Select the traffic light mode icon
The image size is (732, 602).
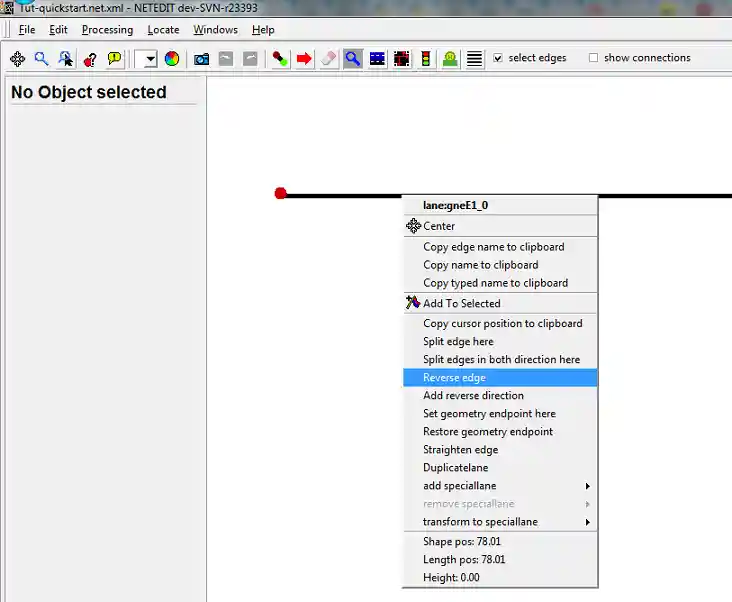click(x=426, y=59)
